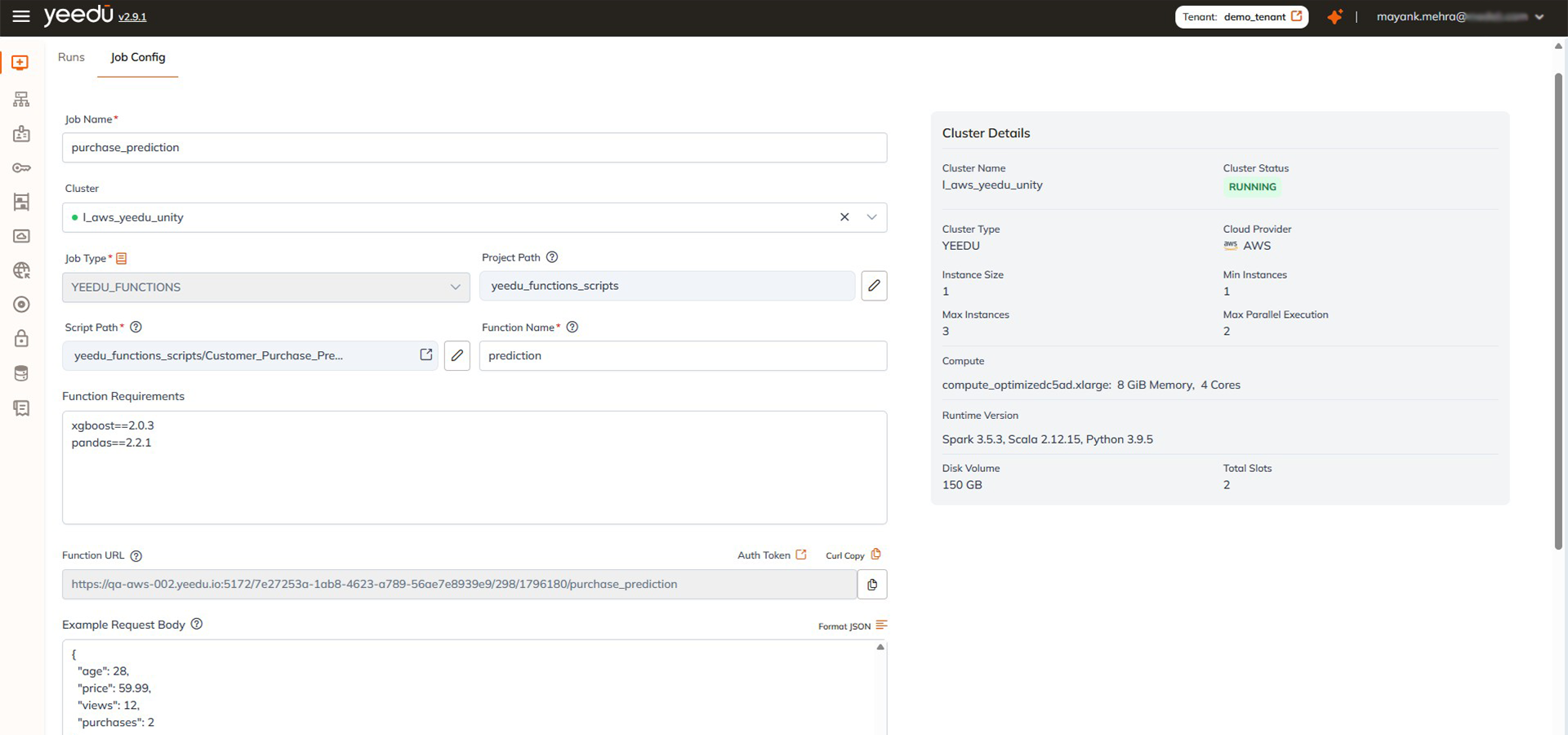Select the compute_optimizedc5ad.xlarge compute text
The image size is (1568, 735).
1027,385
